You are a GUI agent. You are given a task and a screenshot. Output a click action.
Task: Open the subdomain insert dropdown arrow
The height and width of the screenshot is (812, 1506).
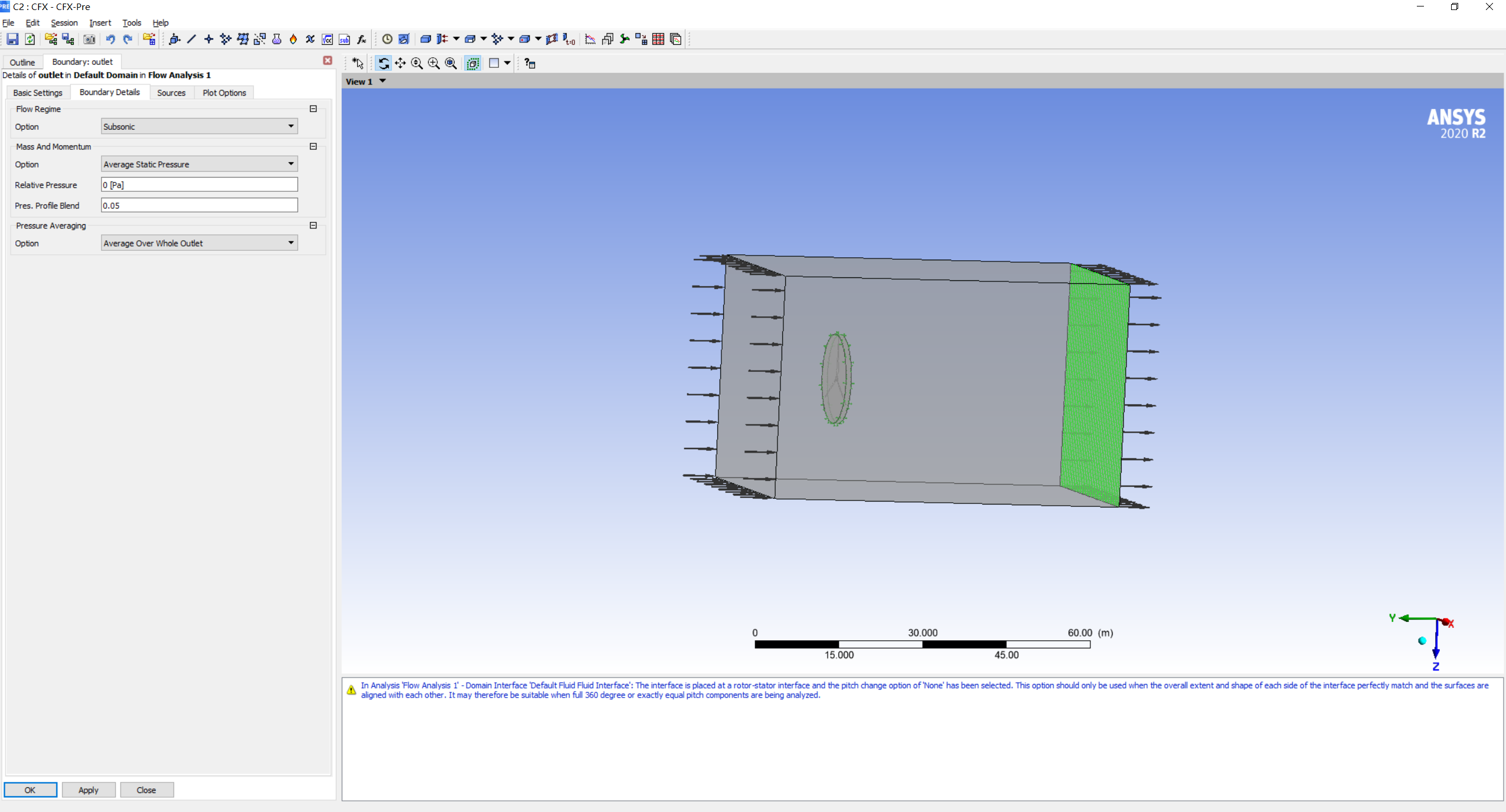tap(483, 39)
